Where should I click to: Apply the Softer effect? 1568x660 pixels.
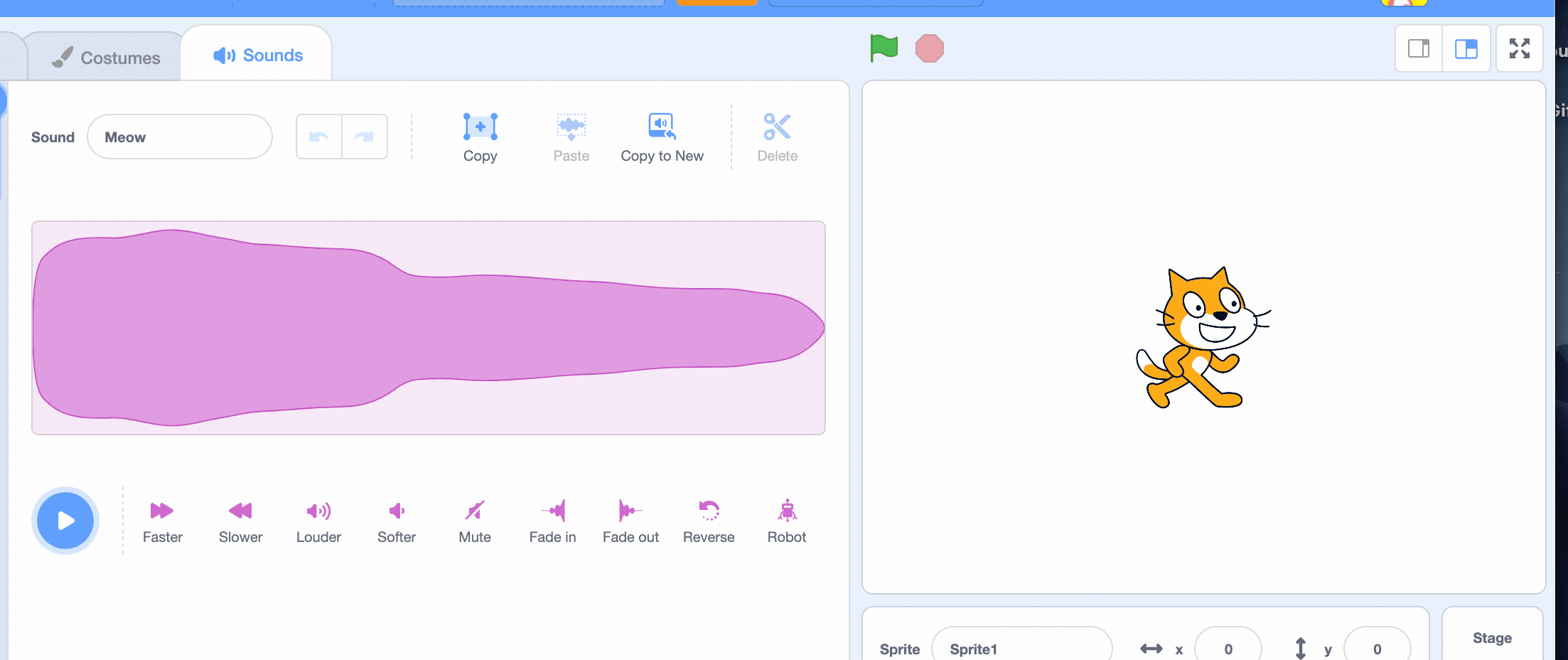point(396,521)
